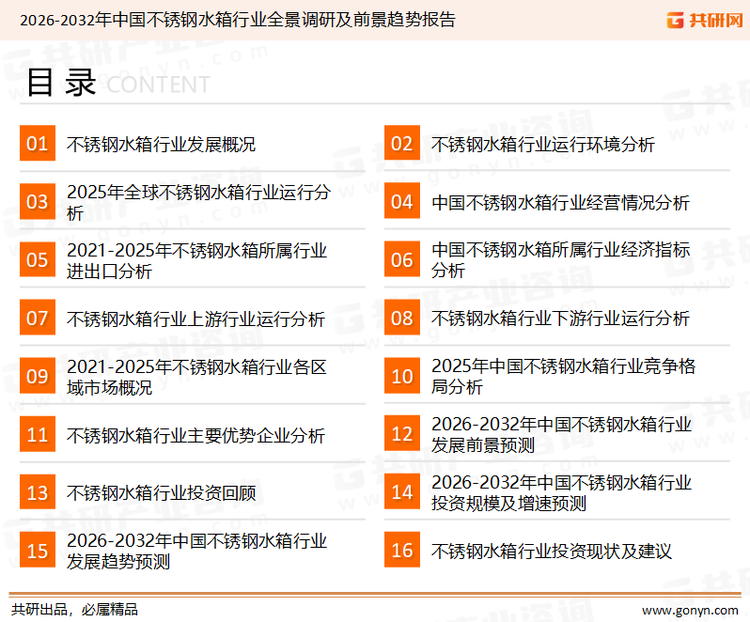Click the 目录 heading
750x622 pixels.
click(61, 83)
